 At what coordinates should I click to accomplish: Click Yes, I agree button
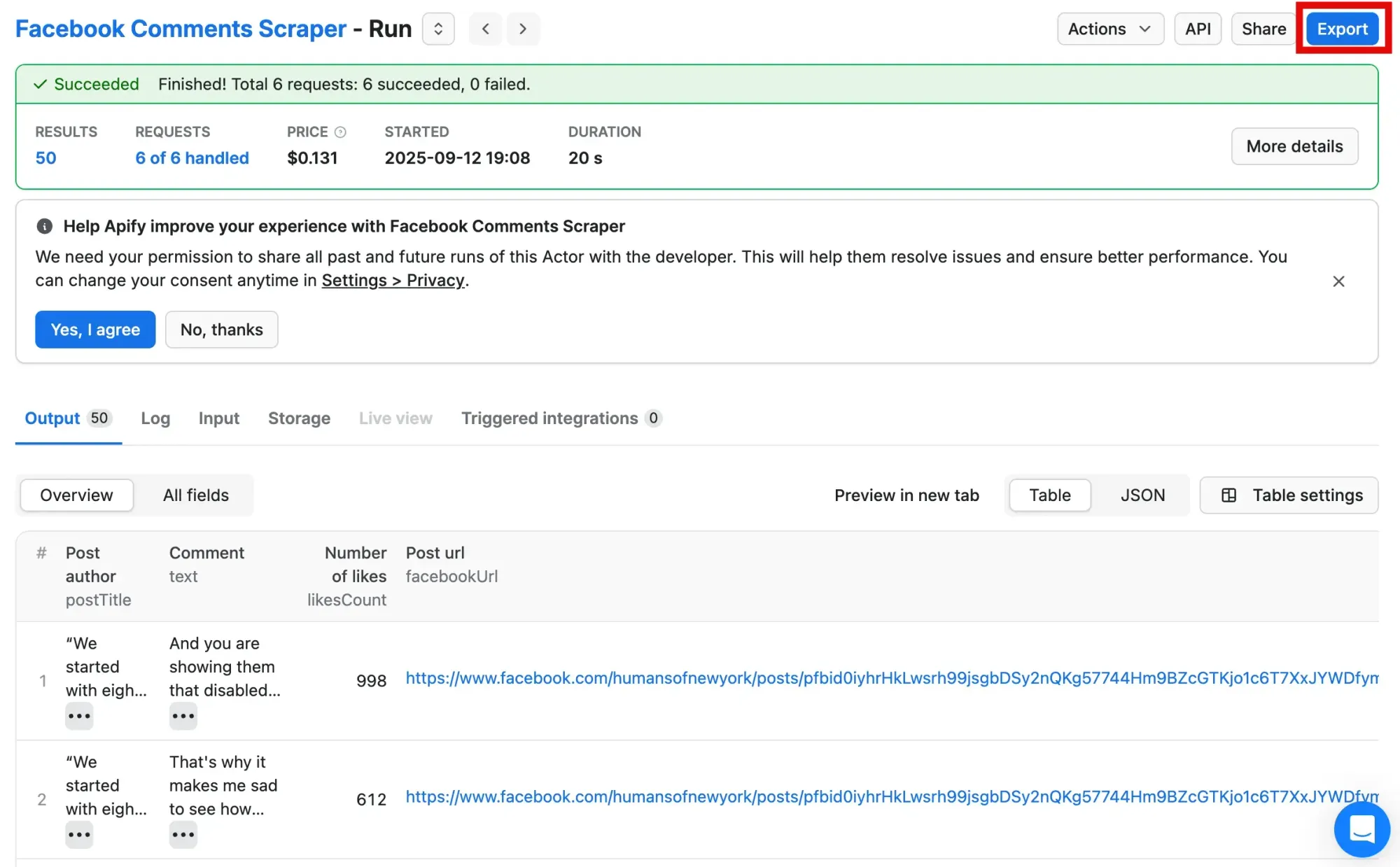pyautogui.click(x=95, y=330)
